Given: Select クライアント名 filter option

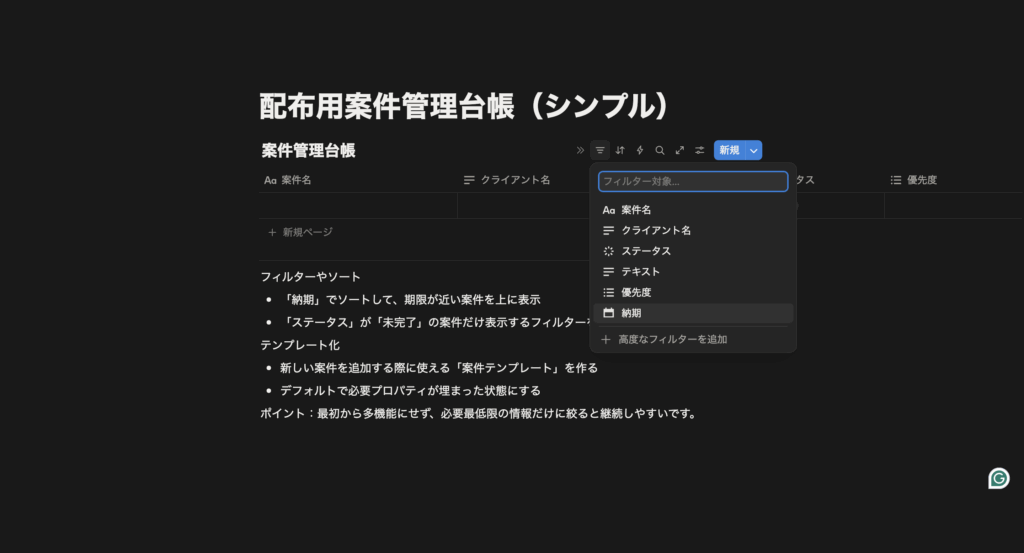Looking at the screenshot, I should 656,230.
